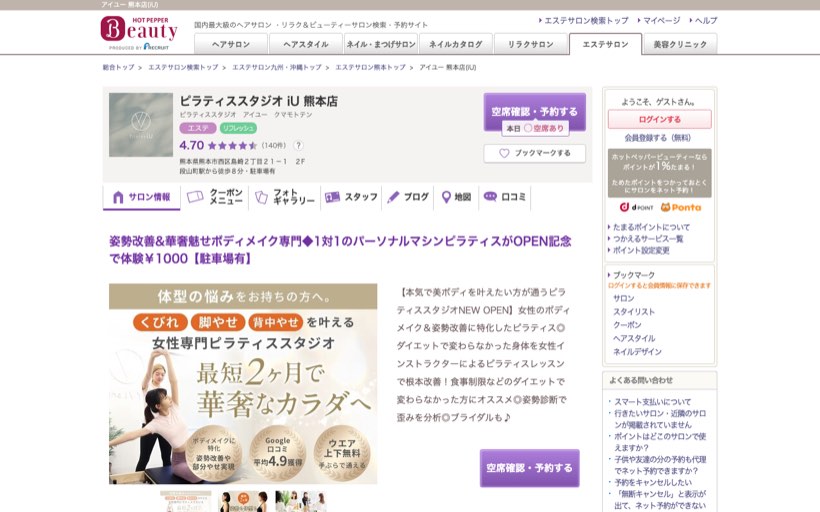Switch to the 口コミ tab
This screenshot has width=820, height=512.
(x=505, y=197)
